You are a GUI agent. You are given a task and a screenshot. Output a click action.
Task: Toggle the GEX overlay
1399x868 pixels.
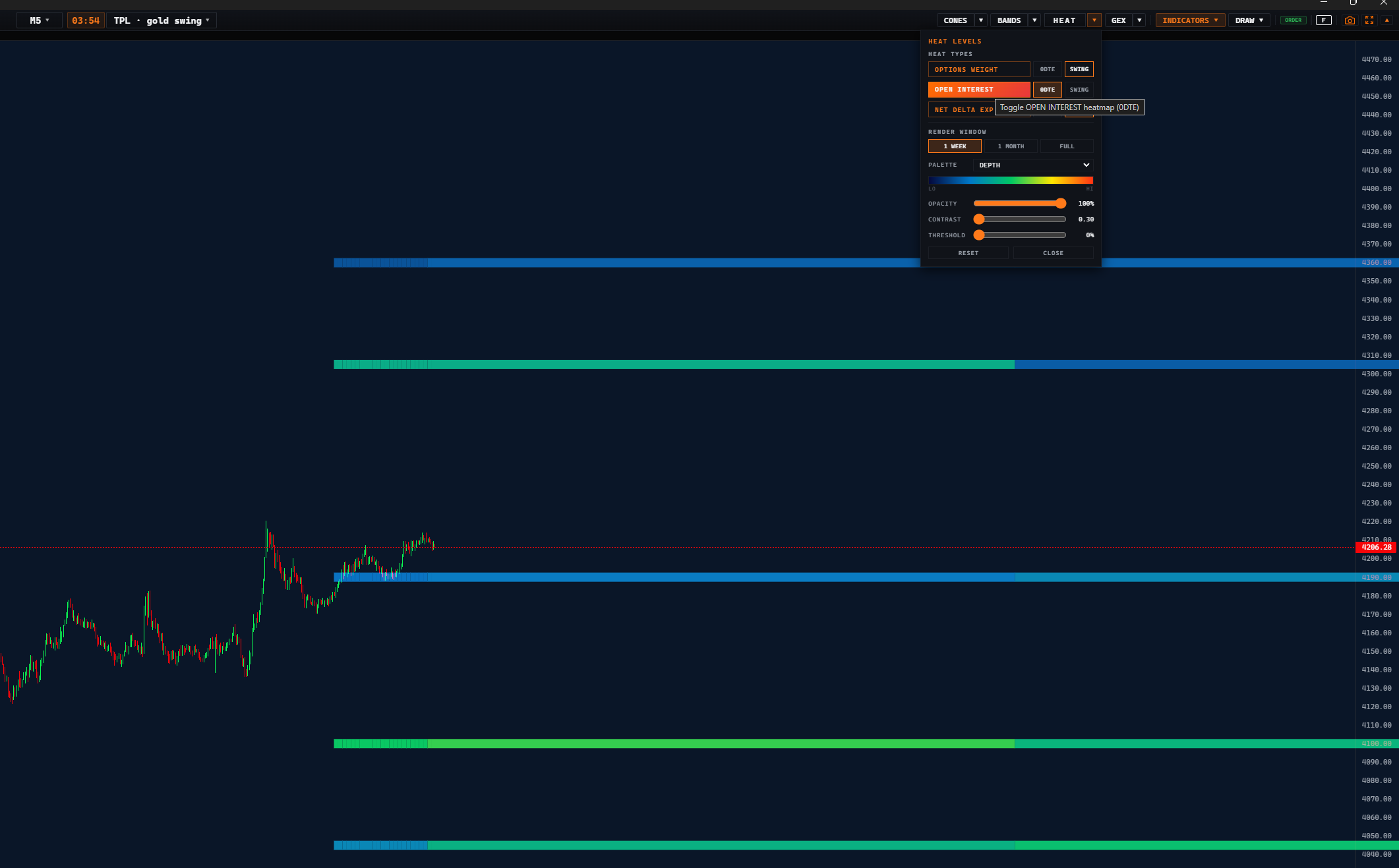pyautogui.click(x=1119, y=20)
